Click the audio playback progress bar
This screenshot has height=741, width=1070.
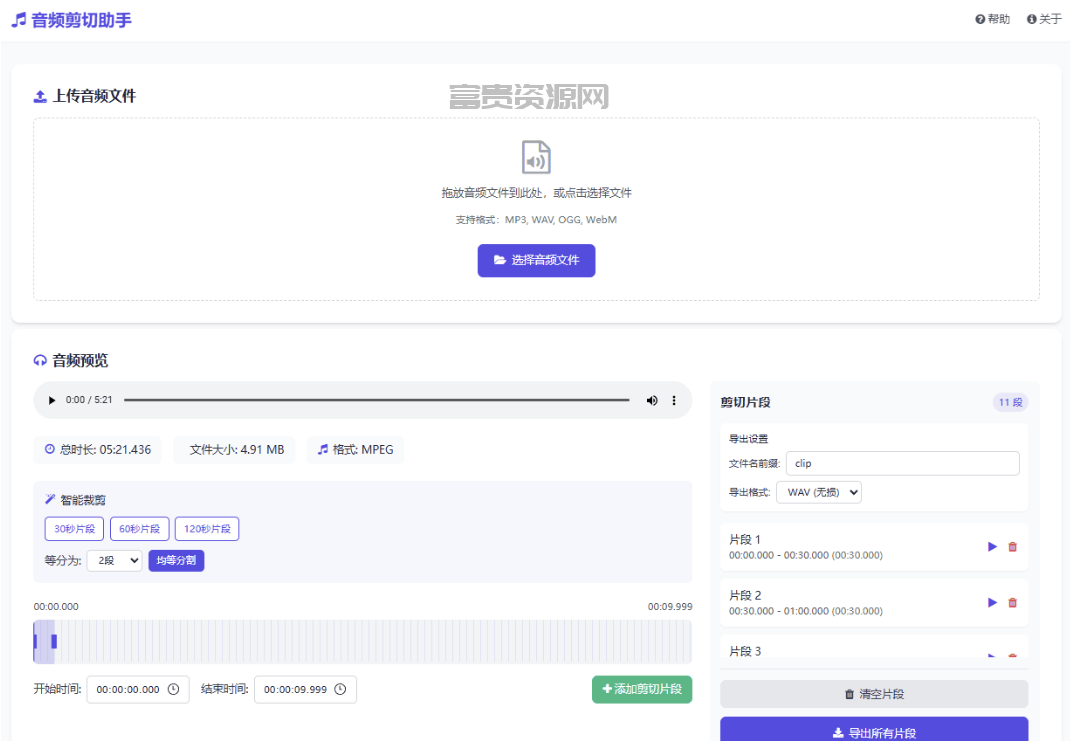(x=377, y=401)
